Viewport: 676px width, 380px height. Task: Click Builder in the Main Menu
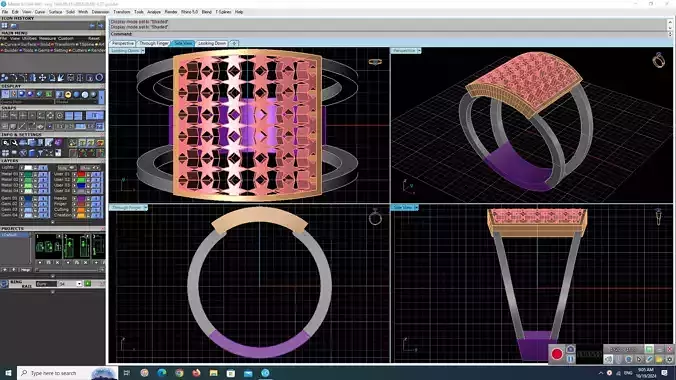(10, 50)
